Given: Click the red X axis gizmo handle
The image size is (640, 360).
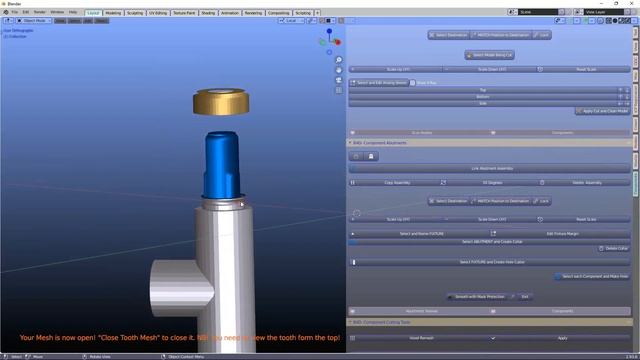Looking at the screenshot, I should [x=338, y=42].
